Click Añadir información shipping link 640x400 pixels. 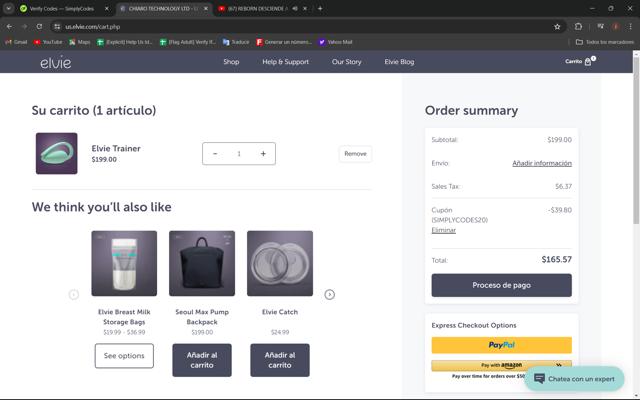[x=542, y=163]
